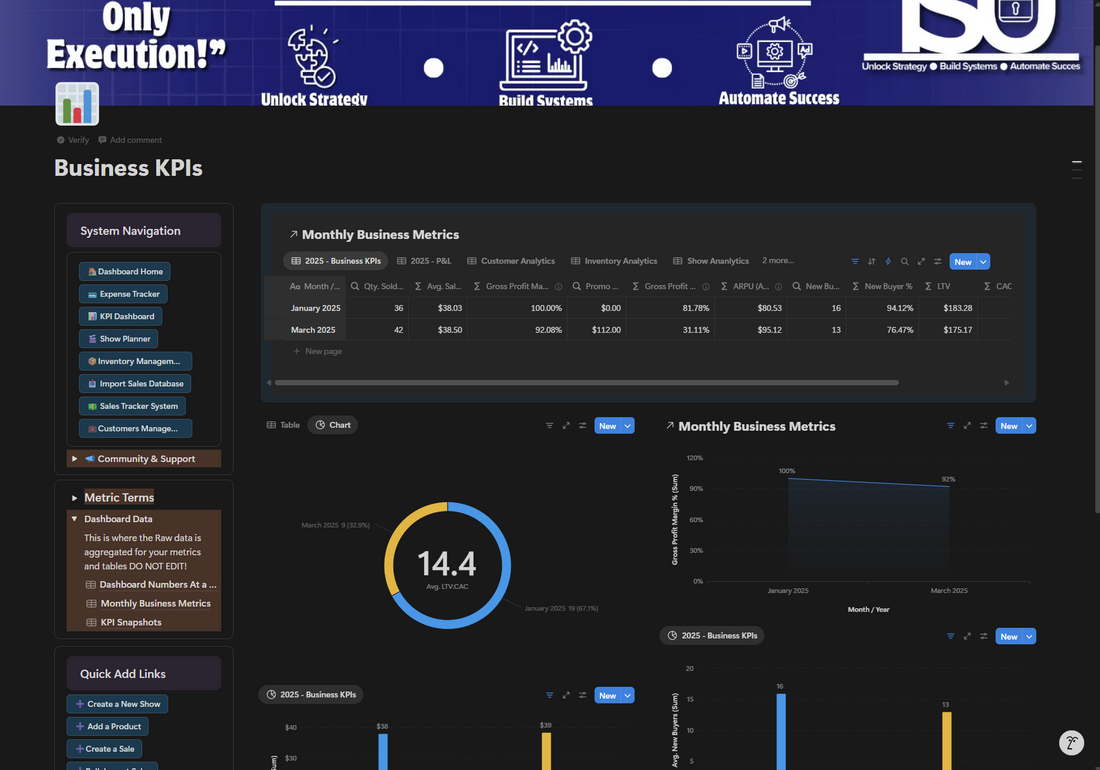
Task: Open the table full-screen via expand icon
Action: (x=921, y=262)
